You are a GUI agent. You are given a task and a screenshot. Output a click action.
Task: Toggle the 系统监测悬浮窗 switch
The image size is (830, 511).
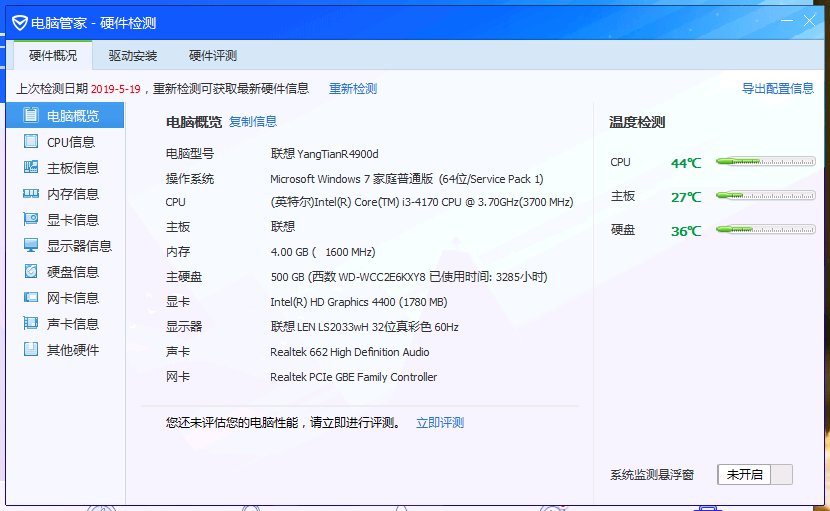tap(755, 474)
